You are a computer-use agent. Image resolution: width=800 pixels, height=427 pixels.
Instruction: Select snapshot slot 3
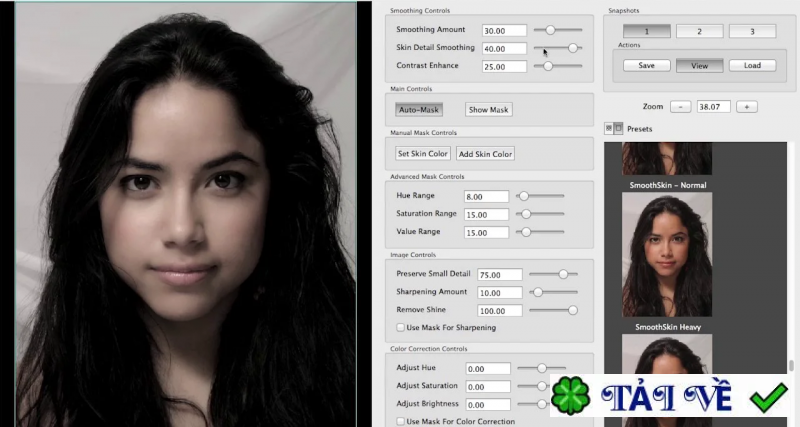click(753, 31)
